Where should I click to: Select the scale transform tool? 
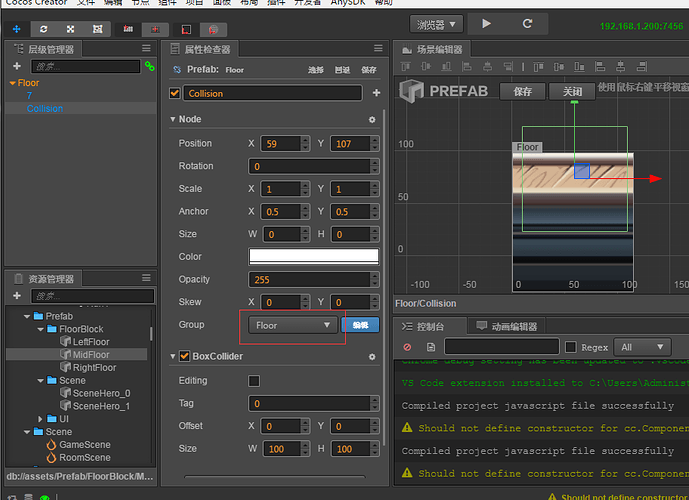[x=70, y=28]
